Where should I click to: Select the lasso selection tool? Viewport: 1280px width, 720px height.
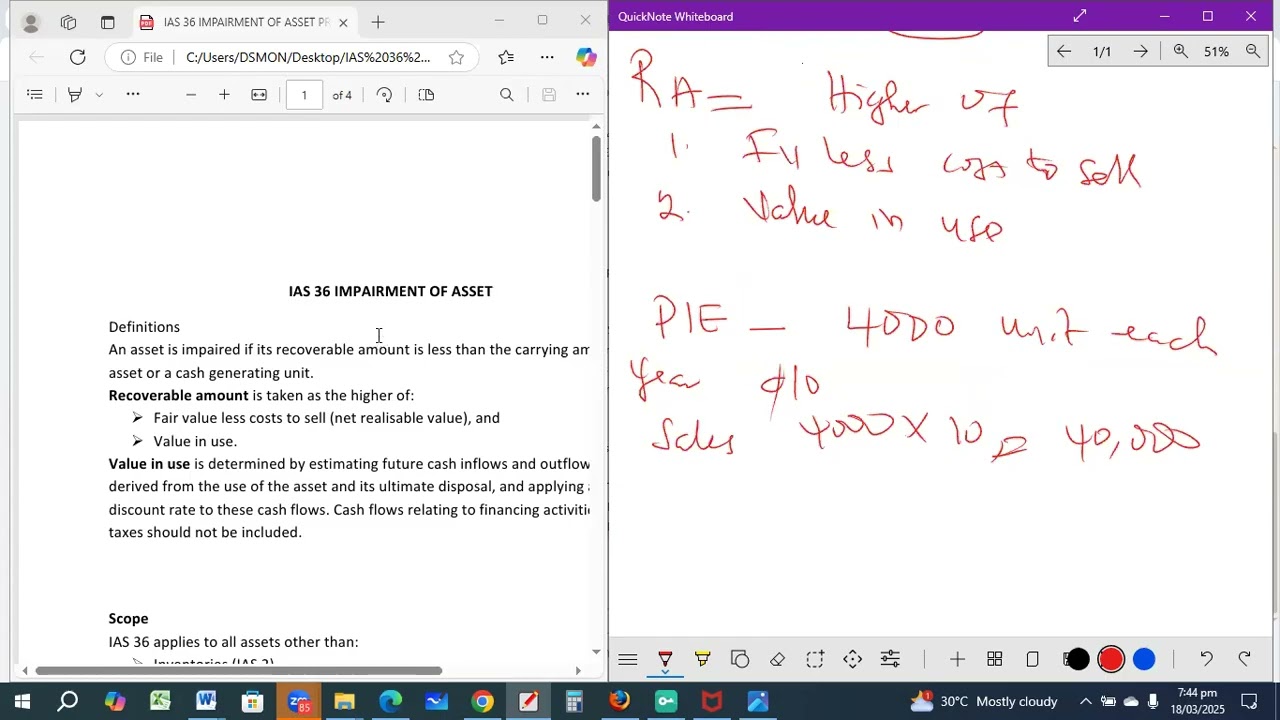pos(815,659)
